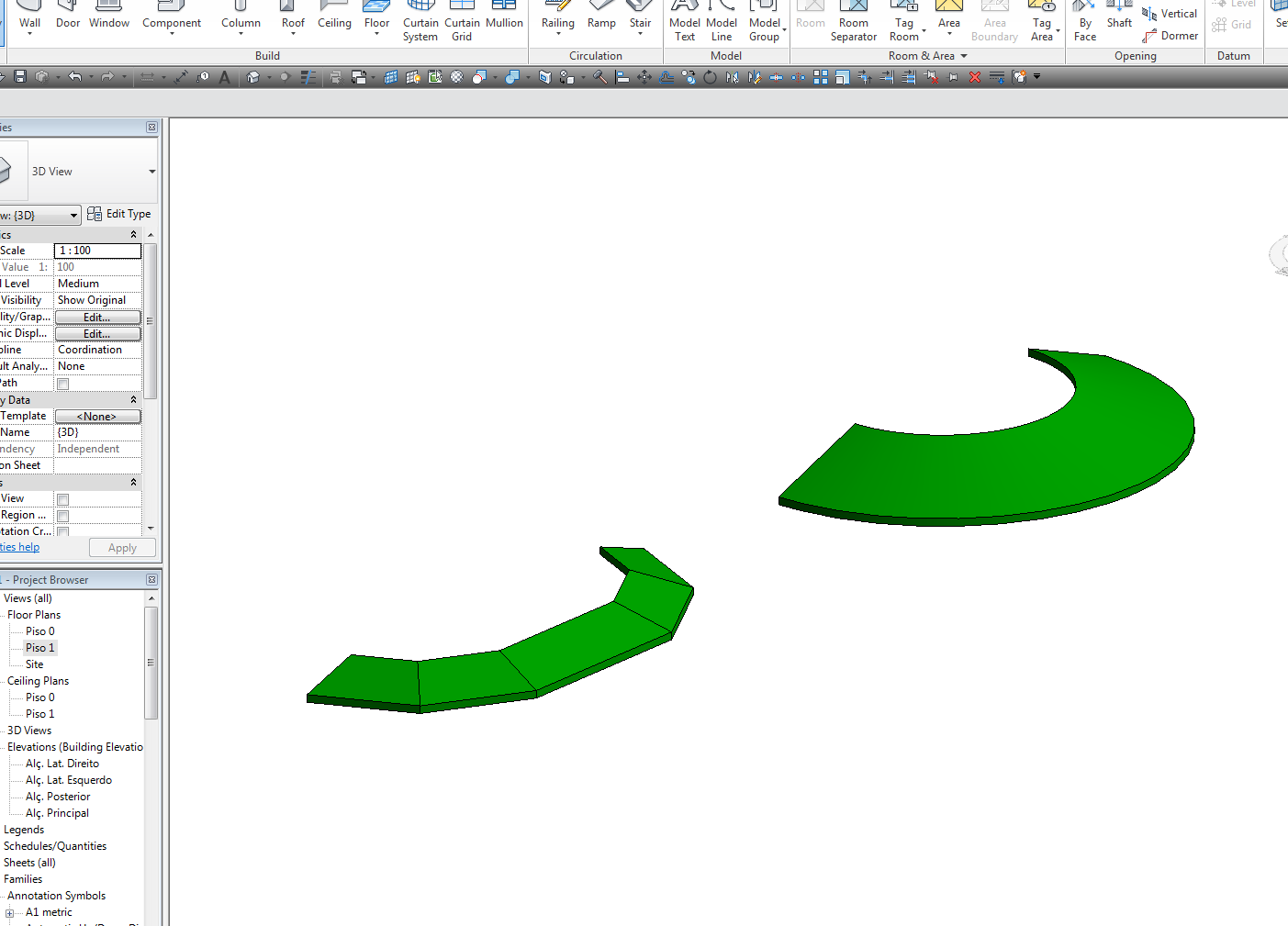Open the {3D} view instance dropdown
This screenshot has height=926, width=1288.
pos(73,216)
